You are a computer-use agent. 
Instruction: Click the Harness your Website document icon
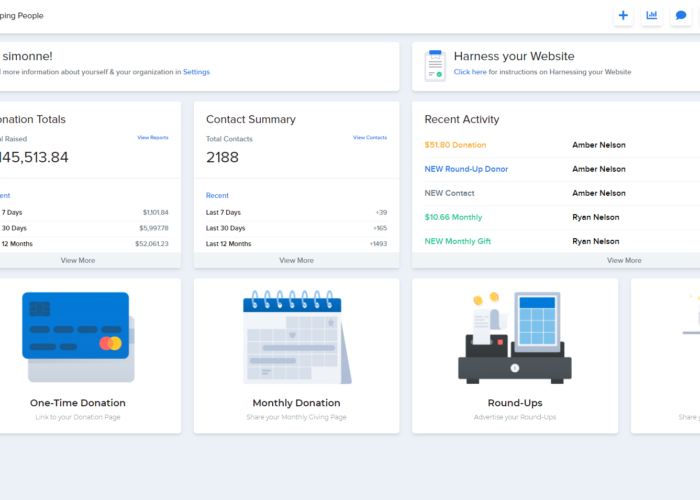click(435, 66)
